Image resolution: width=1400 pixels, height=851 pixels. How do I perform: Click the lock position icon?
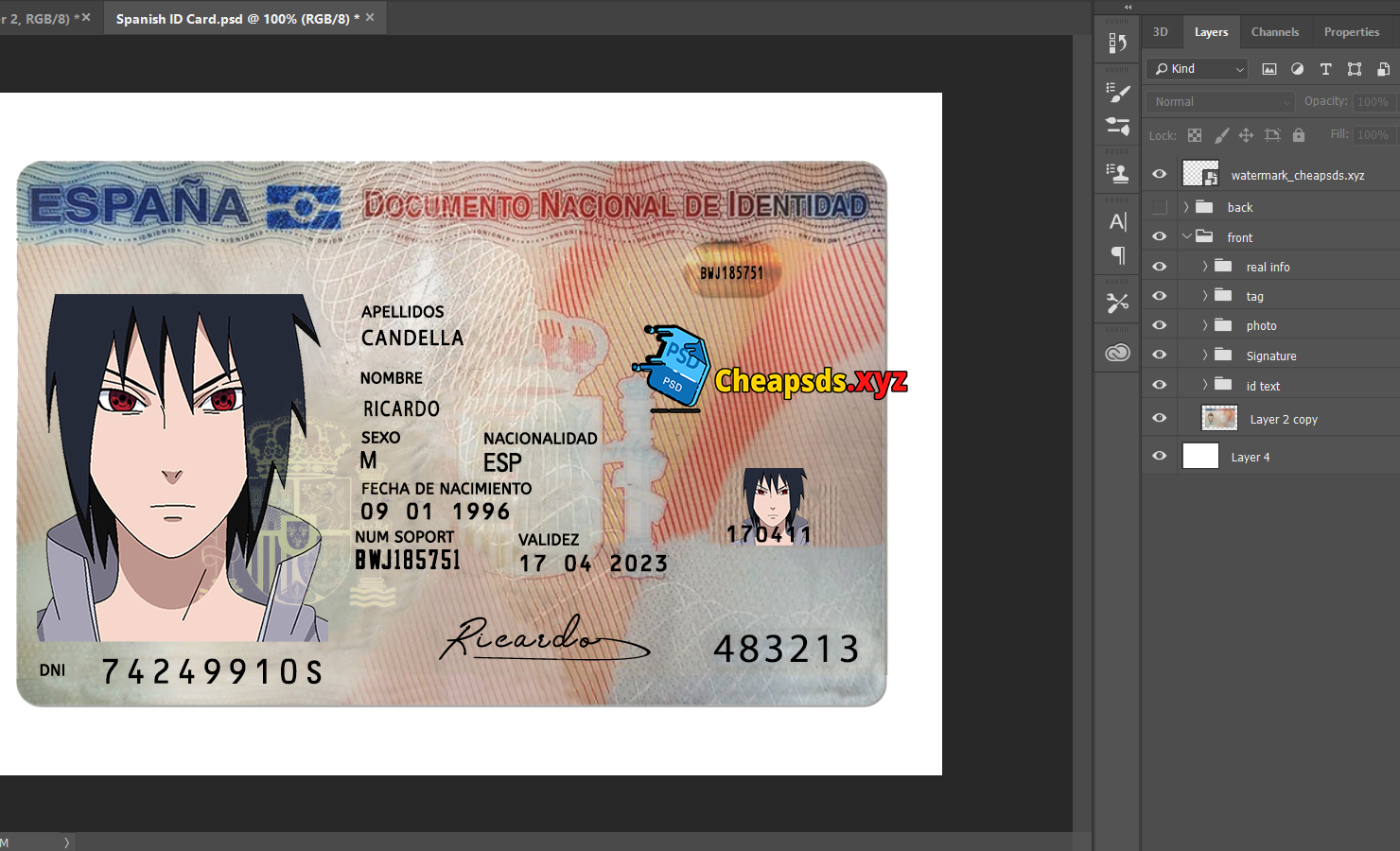1246,135
